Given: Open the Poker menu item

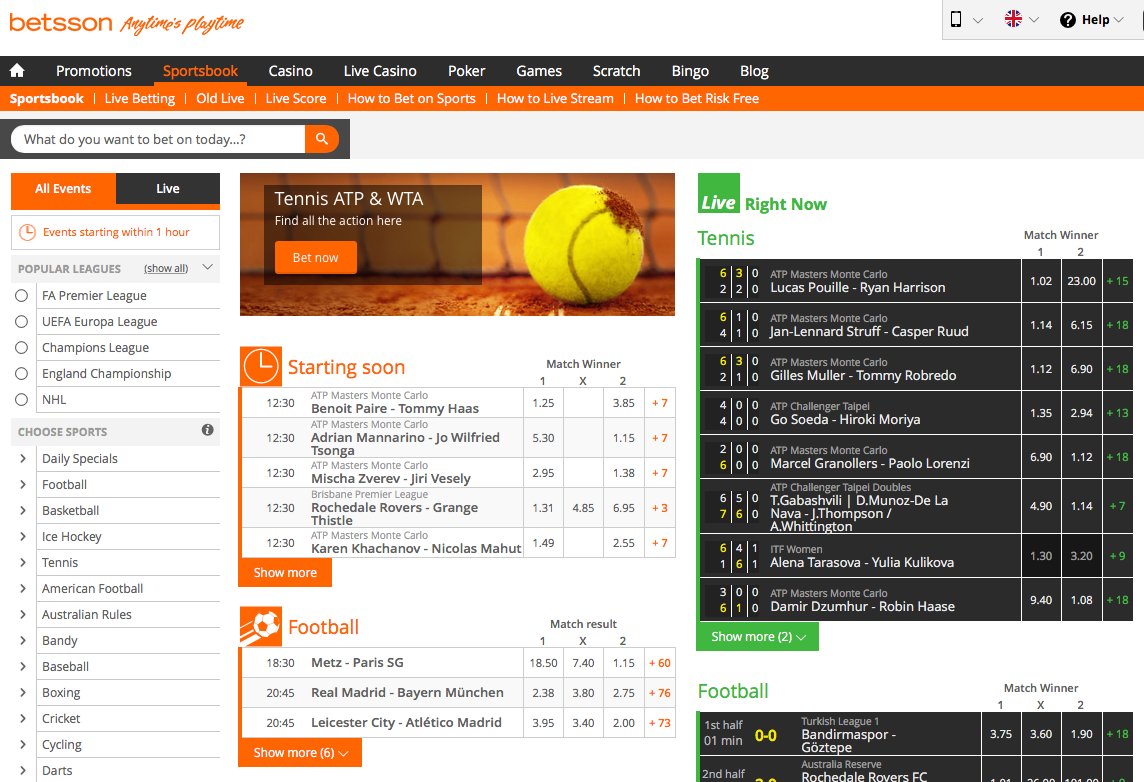Looking at the screenshot, I should 466,71.
